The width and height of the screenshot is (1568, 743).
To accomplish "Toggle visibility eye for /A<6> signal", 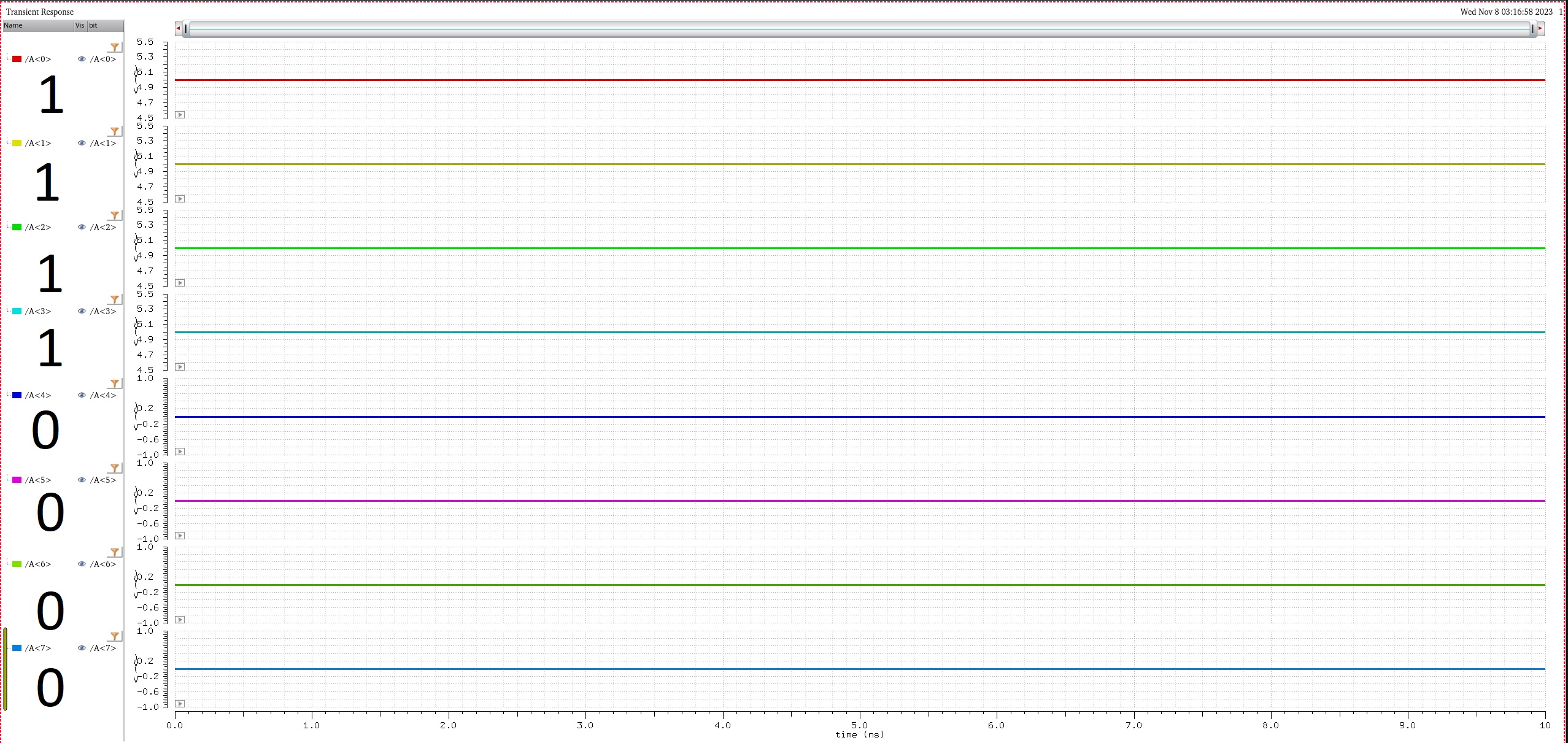I will pos(82,564).
